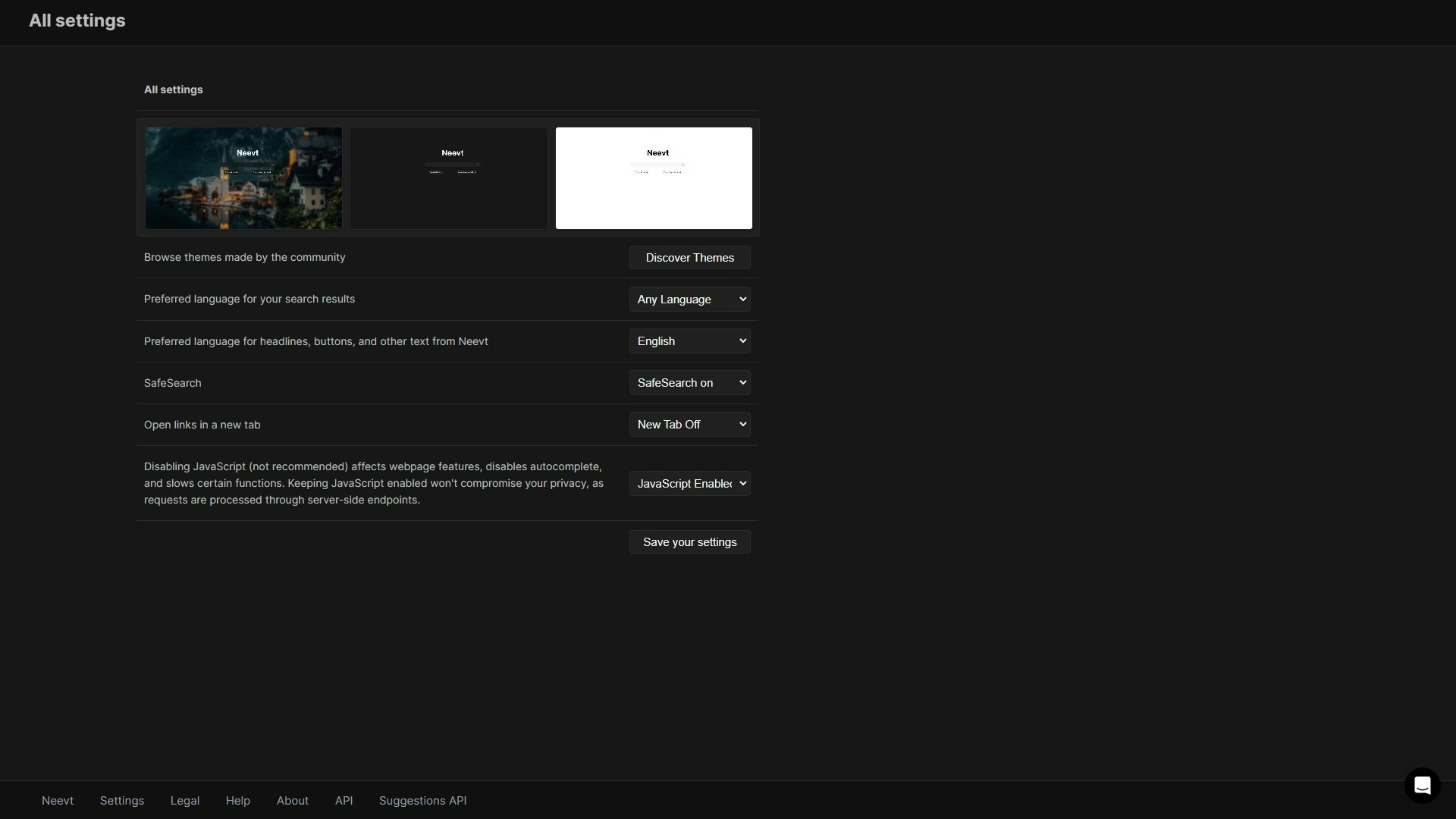
Task: Save your settings
Action: [x=689, y=542]
